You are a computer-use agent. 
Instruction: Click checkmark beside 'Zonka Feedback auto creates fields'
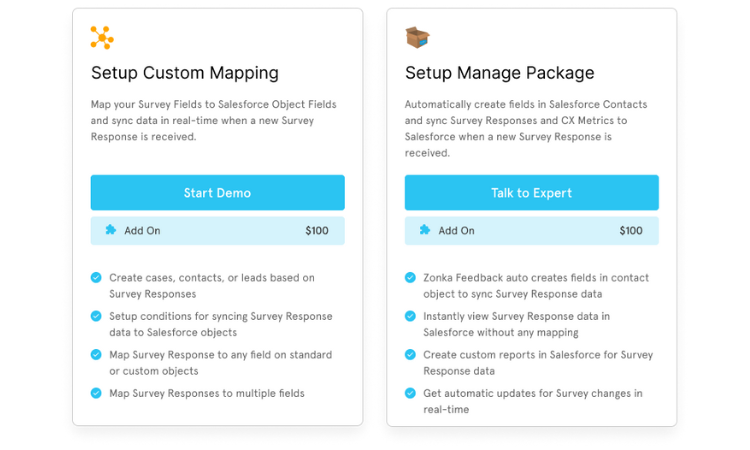pos(410,278)
